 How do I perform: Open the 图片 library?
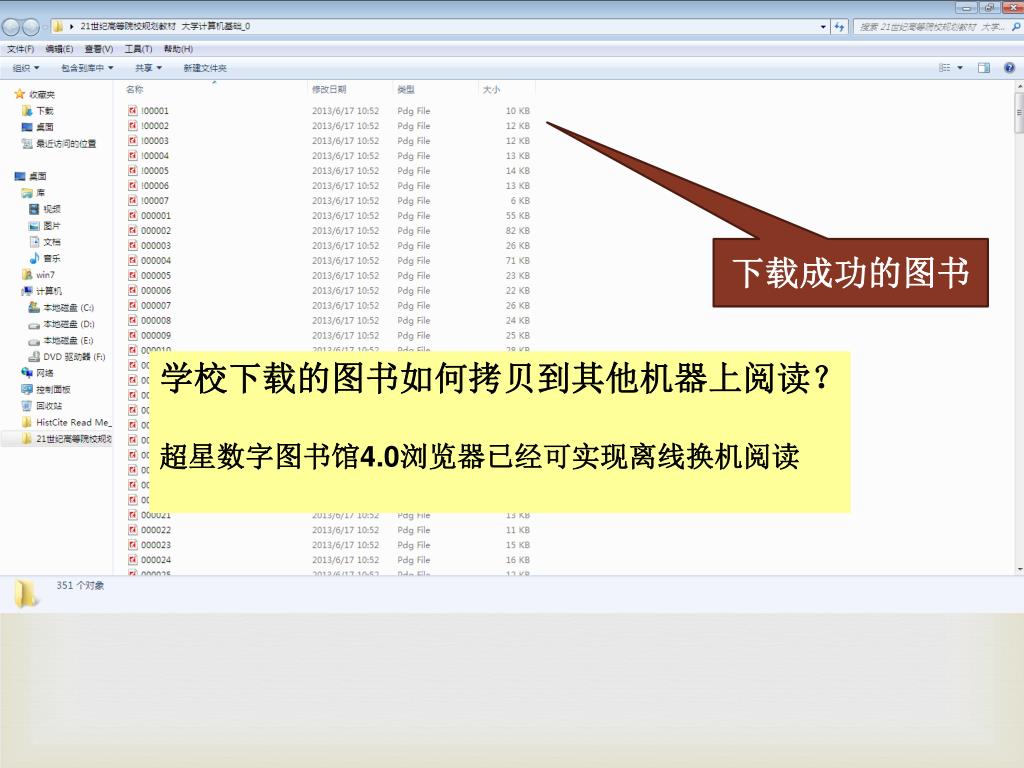(44, 225)
